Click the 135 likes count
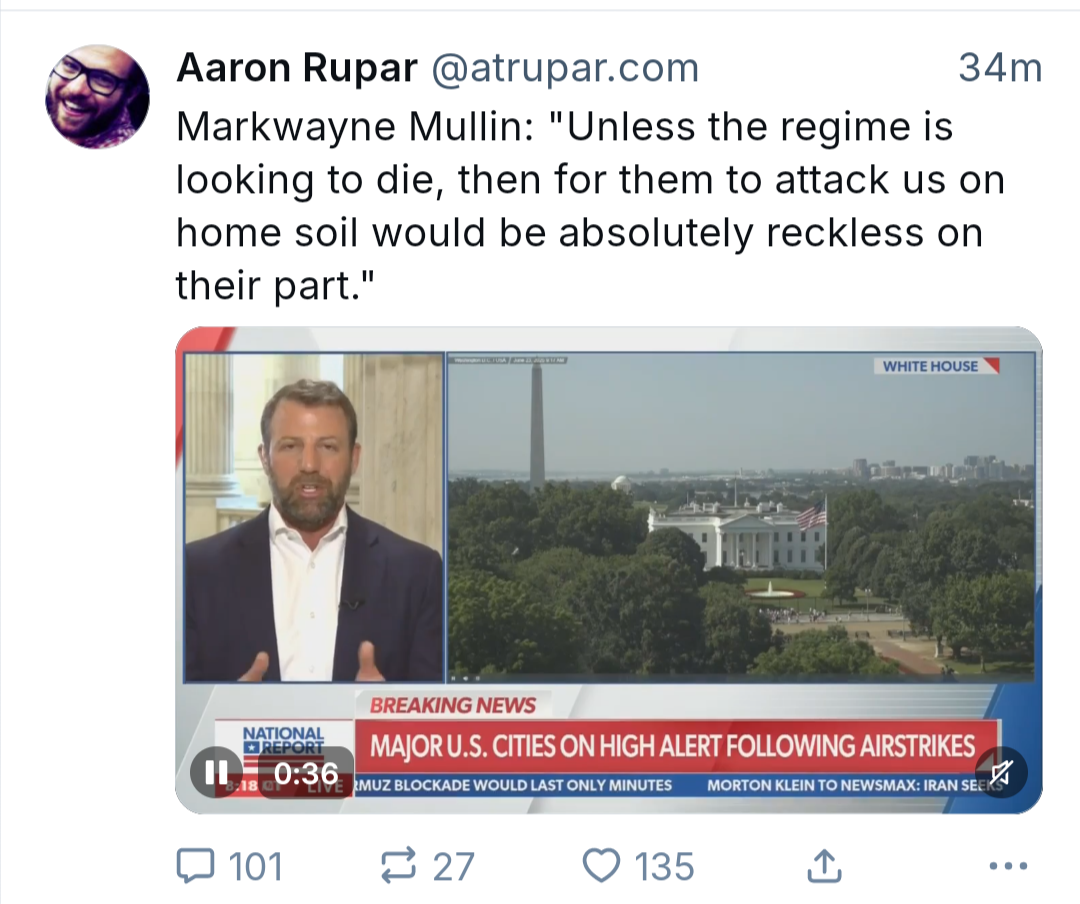Viewport: 1080px width, 904px height. (x=663, y=866)
